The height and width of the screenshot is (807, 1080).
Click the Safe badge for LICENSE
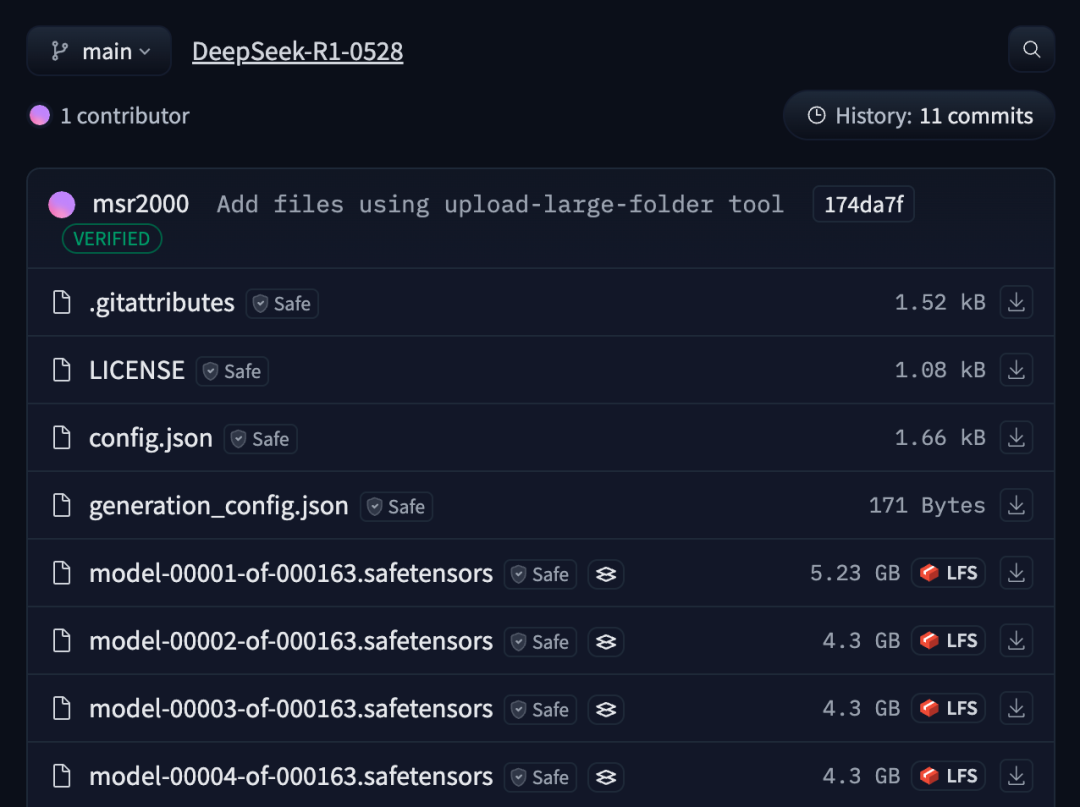(x=233, y=371)
